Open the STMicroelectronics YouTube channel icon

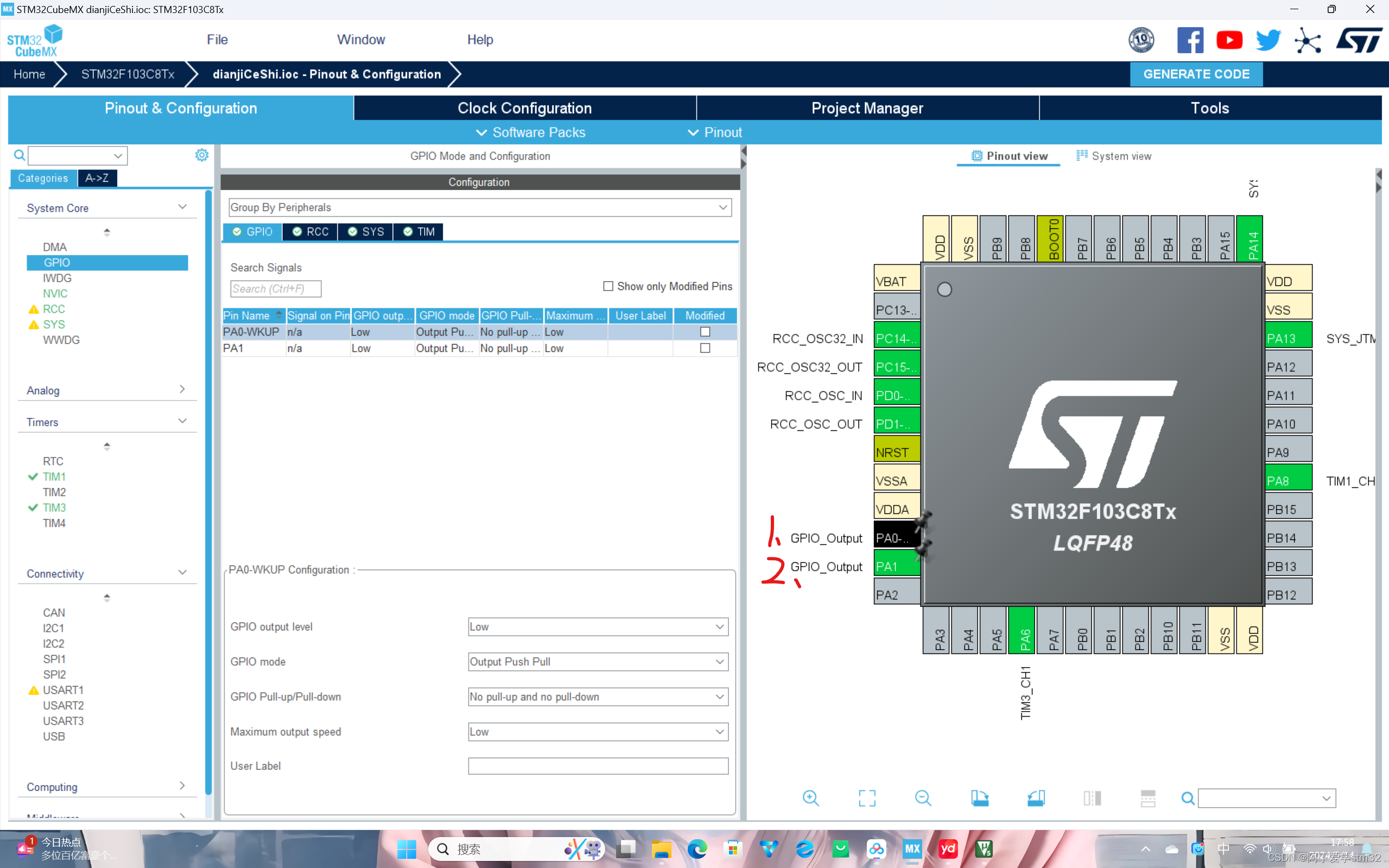point(1229,40)
